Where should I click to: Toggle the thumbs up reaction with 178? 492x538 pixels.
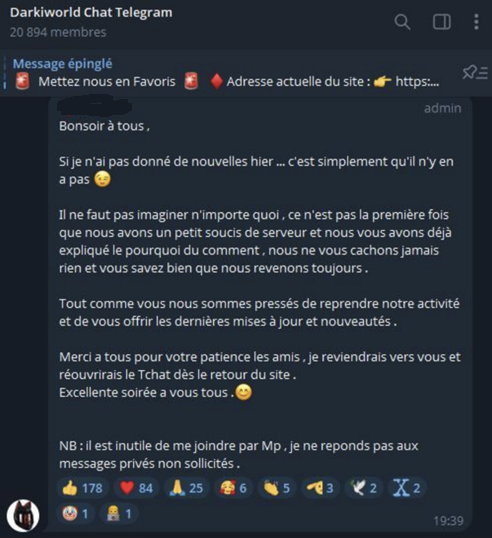pos(82,488)
